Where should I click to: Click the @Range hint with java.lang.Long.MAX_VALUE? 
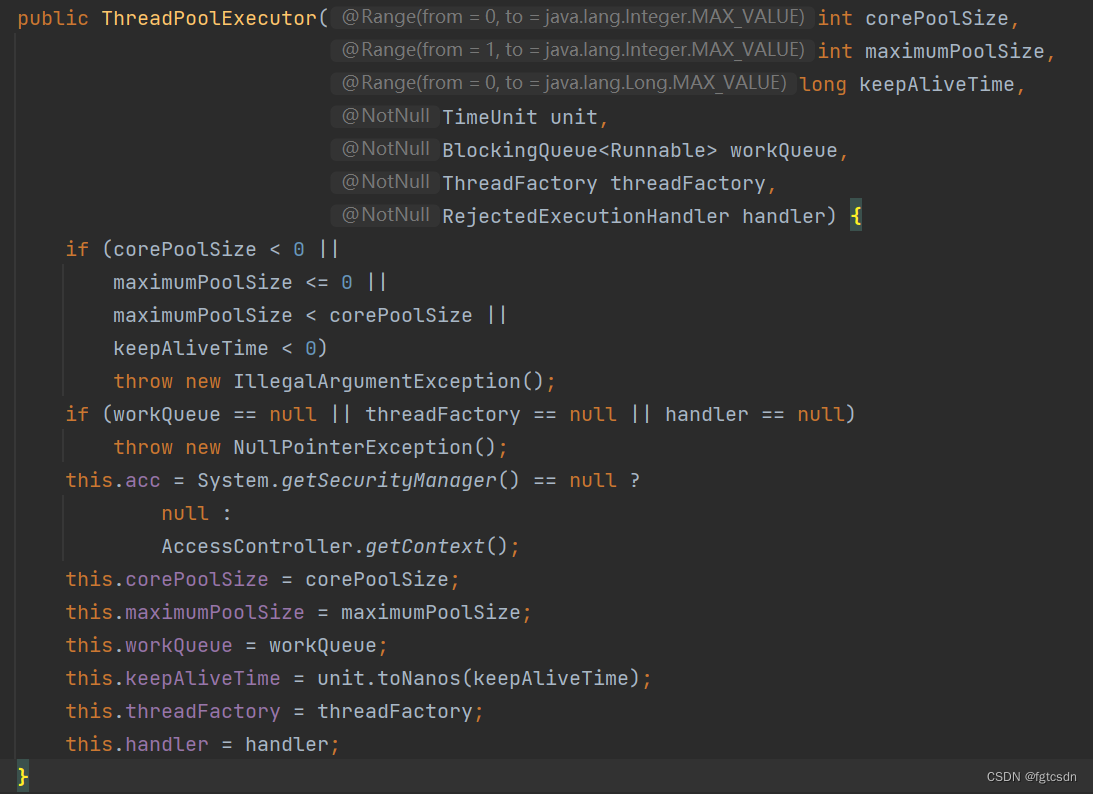[563, 83]
